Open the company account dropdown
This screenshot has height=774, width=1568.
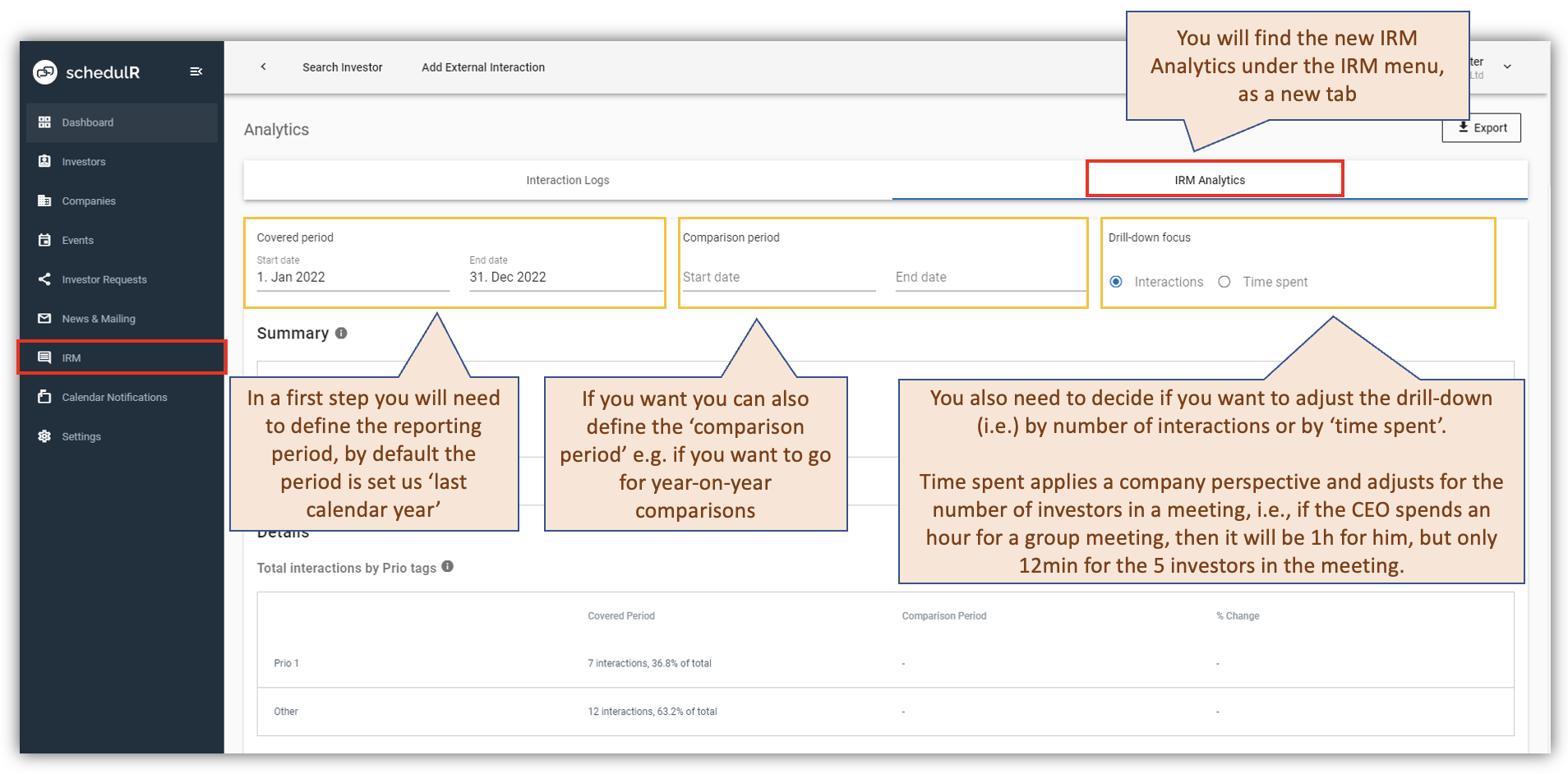(1507, 67)
